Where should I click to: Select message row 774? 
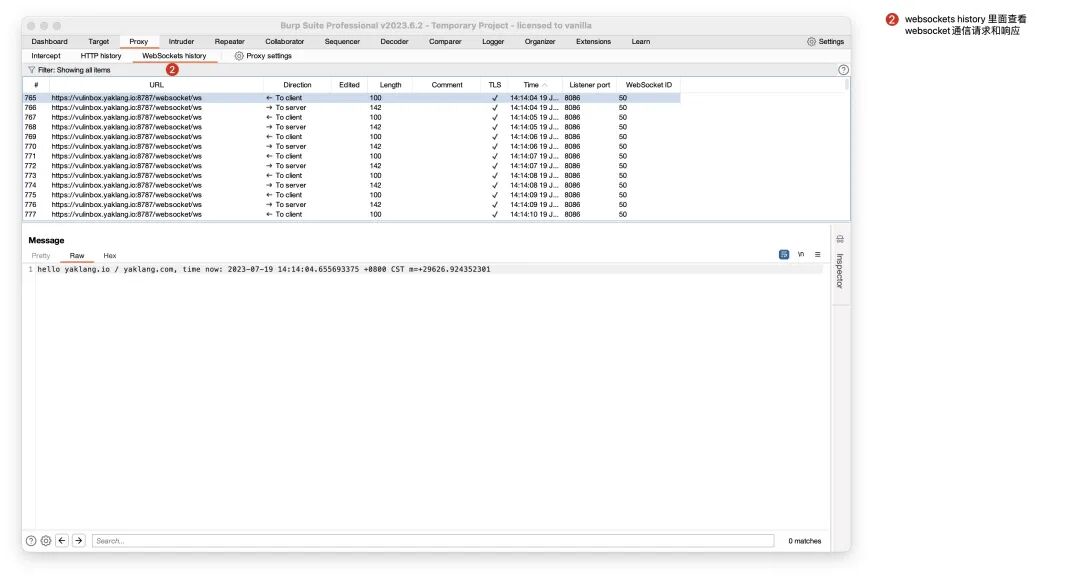(x=351, y=185)
